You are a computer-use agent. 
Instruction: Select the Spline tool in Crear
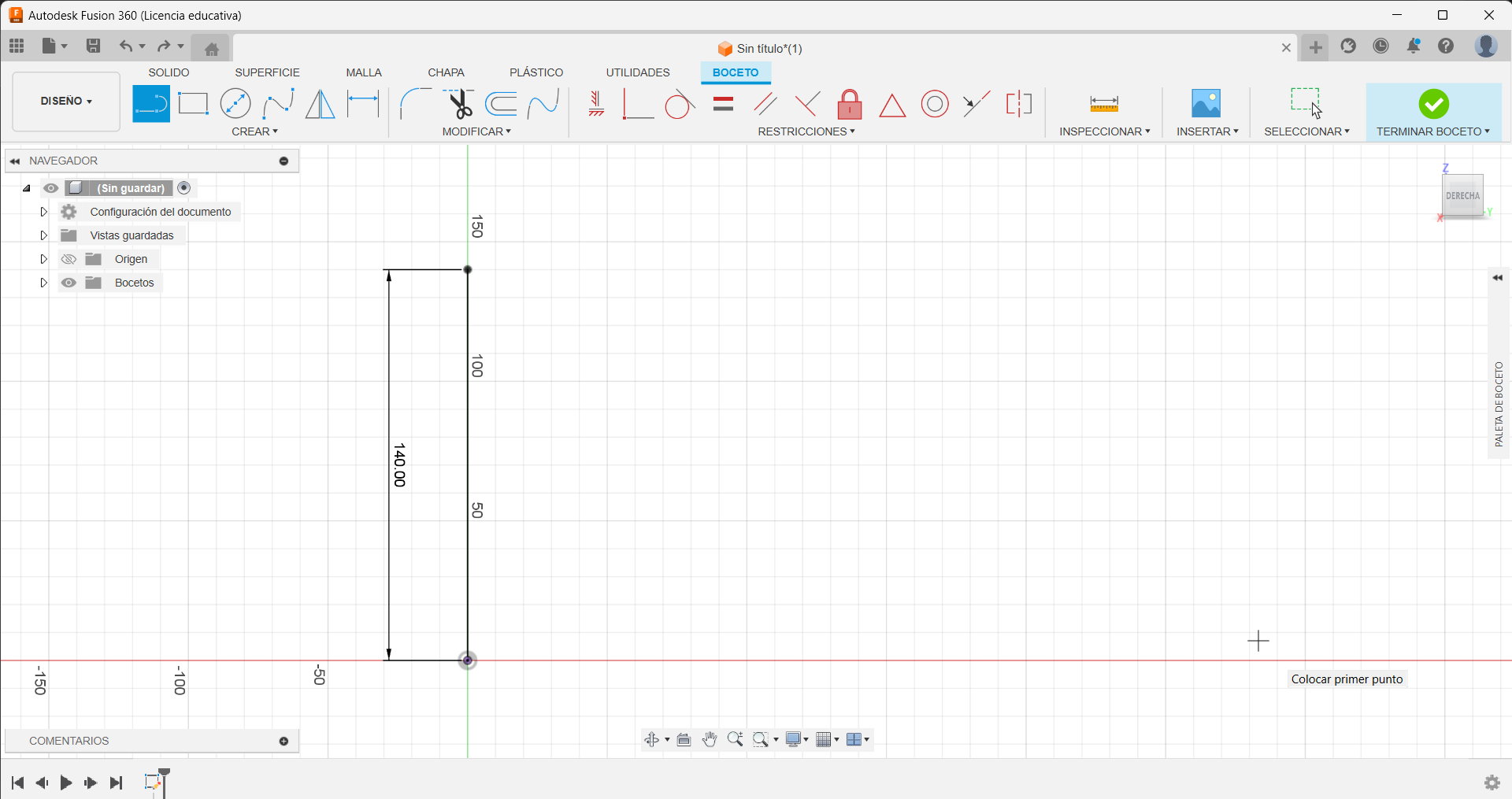pyautogui.click(x=278, y=104)
